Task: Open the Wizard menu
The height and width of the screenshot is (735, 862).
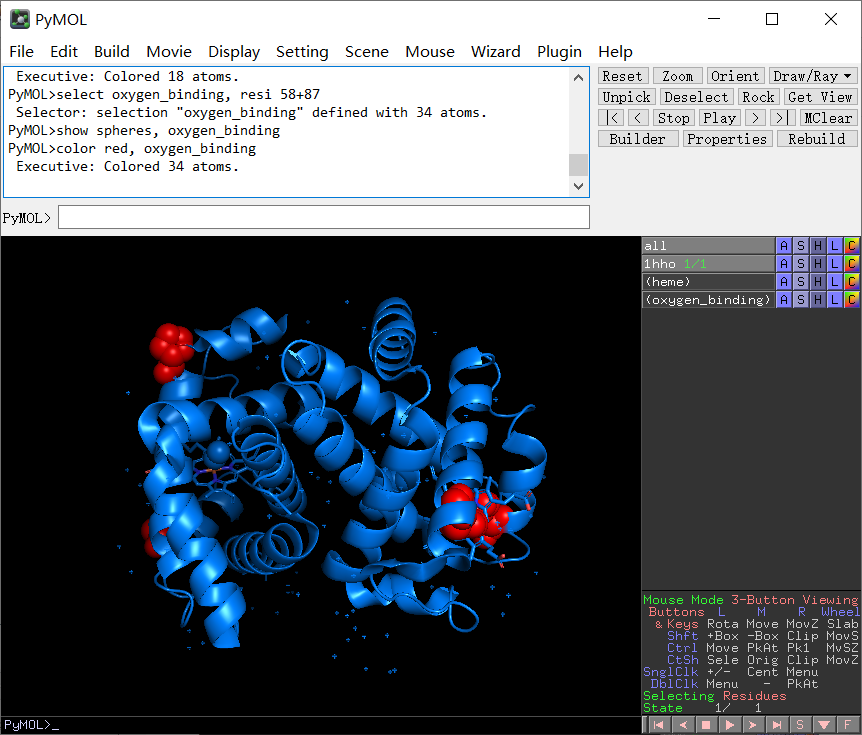Action: (x=495, y=52)
